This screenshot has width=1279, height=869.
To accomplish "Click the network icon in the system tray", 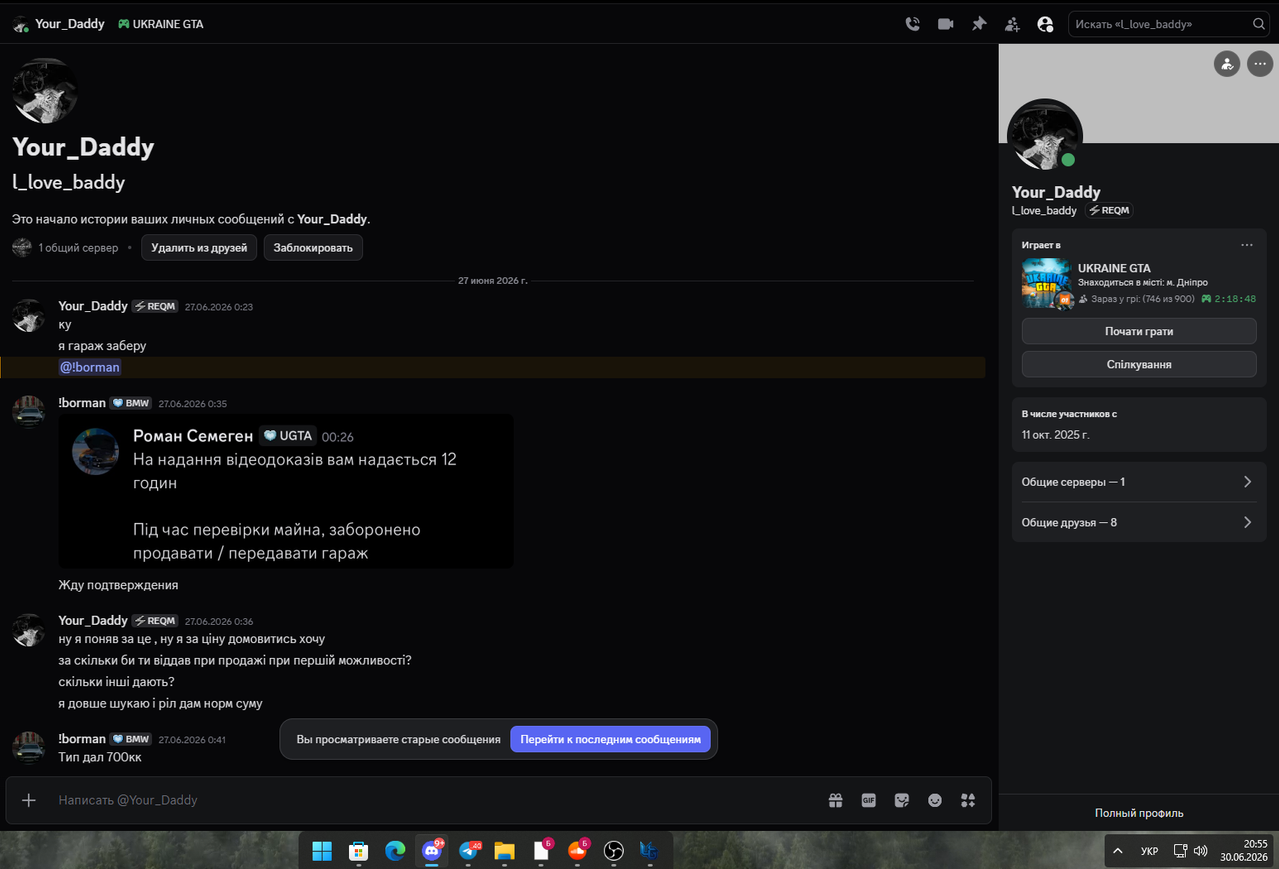I will 1180,852.
